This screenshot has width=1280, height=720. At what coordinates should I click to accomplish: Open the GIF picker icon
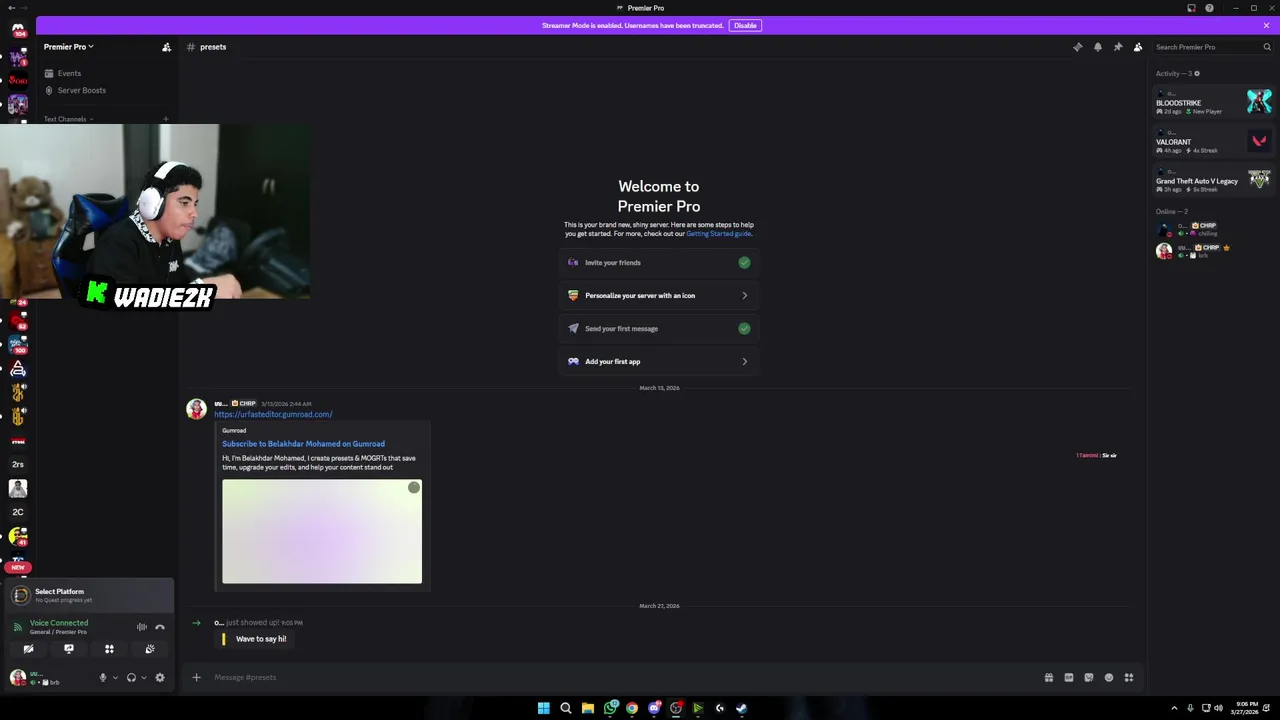coord(1069,678)
